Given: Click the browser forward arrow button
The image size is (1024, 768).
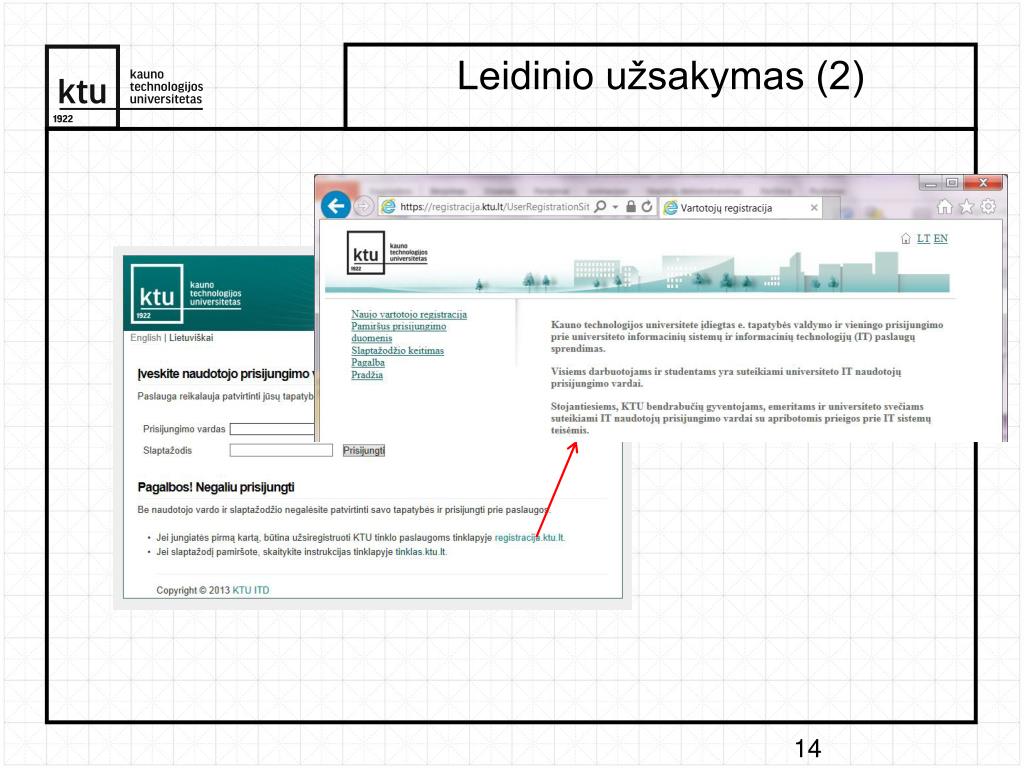Looking at the screenshot, I should (363, 207).
